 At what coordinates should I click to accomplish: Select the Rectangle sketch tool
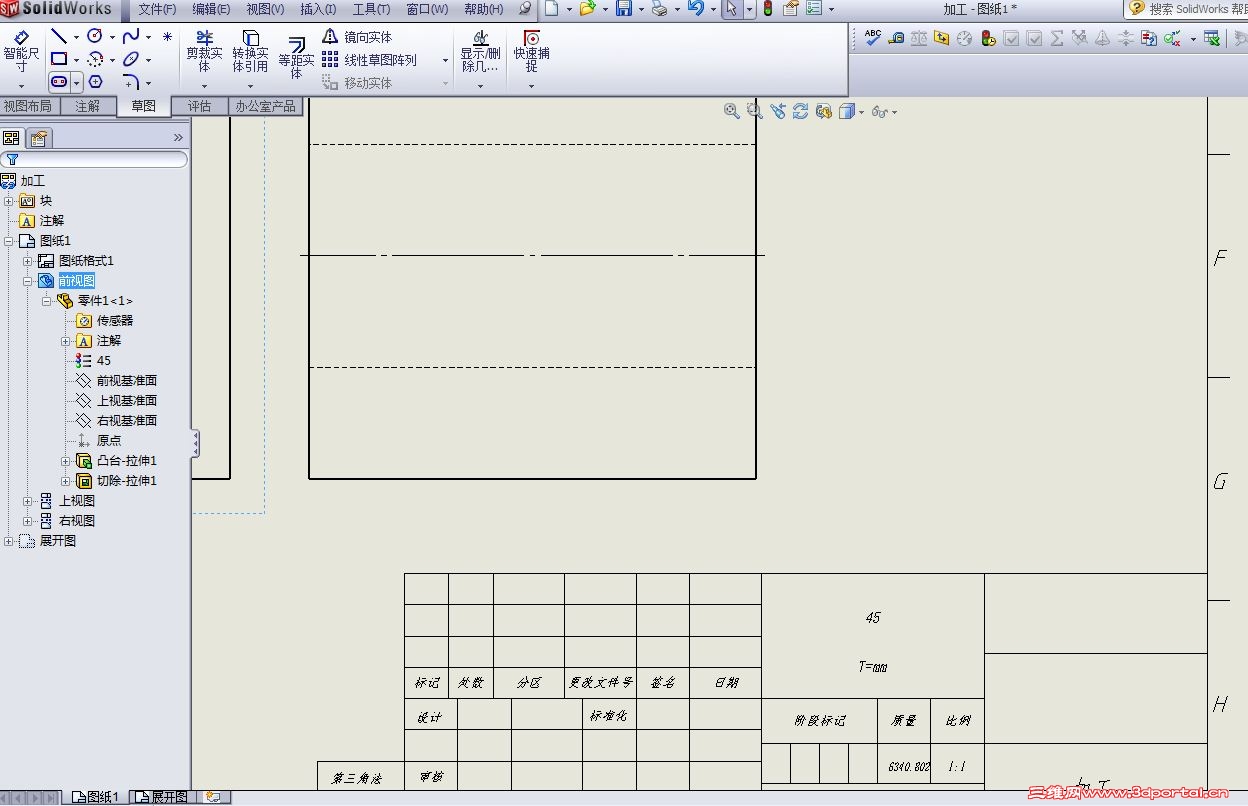[59, 59]
